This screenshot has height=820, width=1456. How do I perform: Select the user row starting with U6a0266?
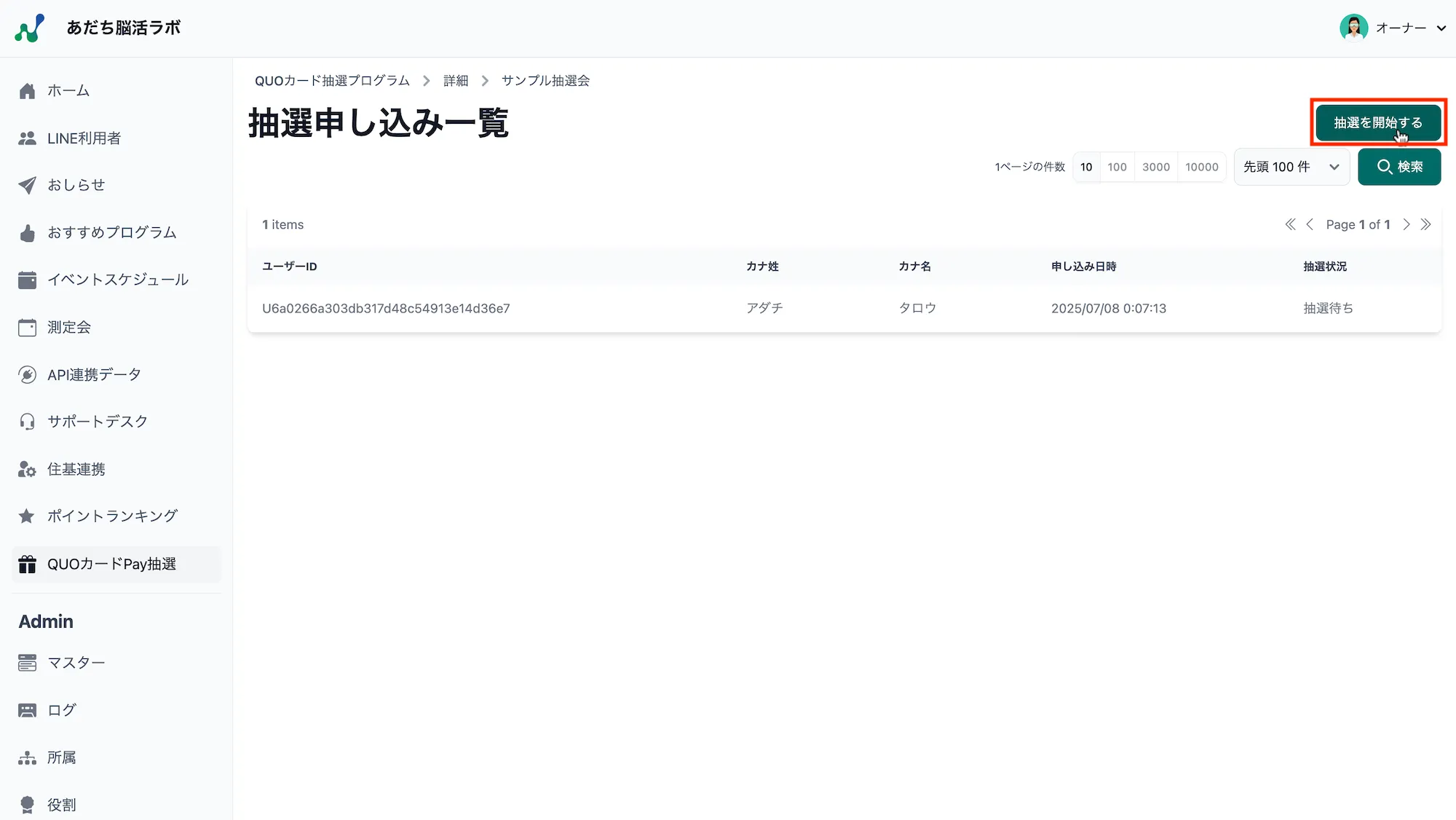[386, 308]
